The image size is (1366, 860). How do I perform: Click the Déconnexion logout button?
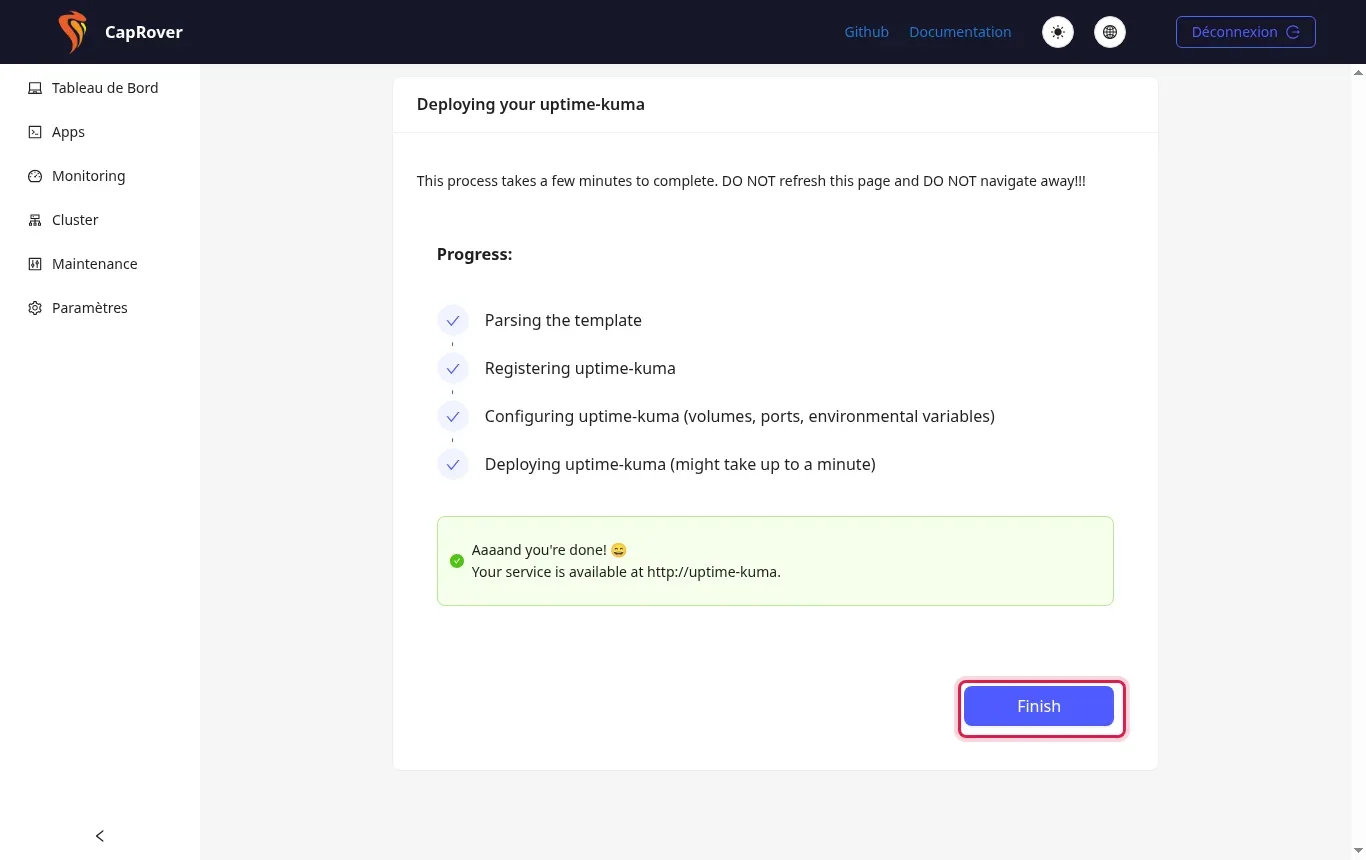click(x=1246, y=32)
